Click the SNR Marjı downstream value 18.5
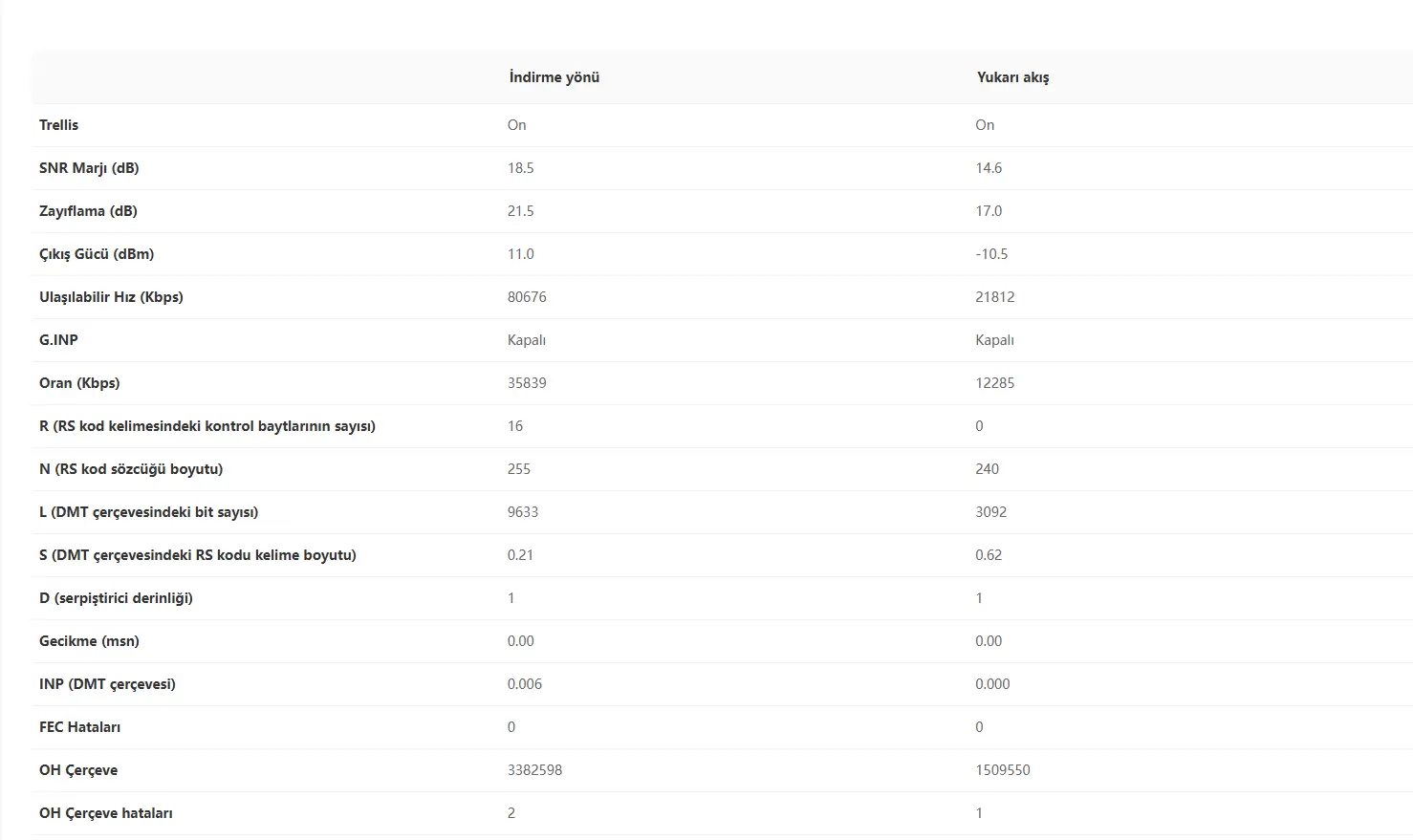This screenshot has width=1413, height=840. click(520, 168)
